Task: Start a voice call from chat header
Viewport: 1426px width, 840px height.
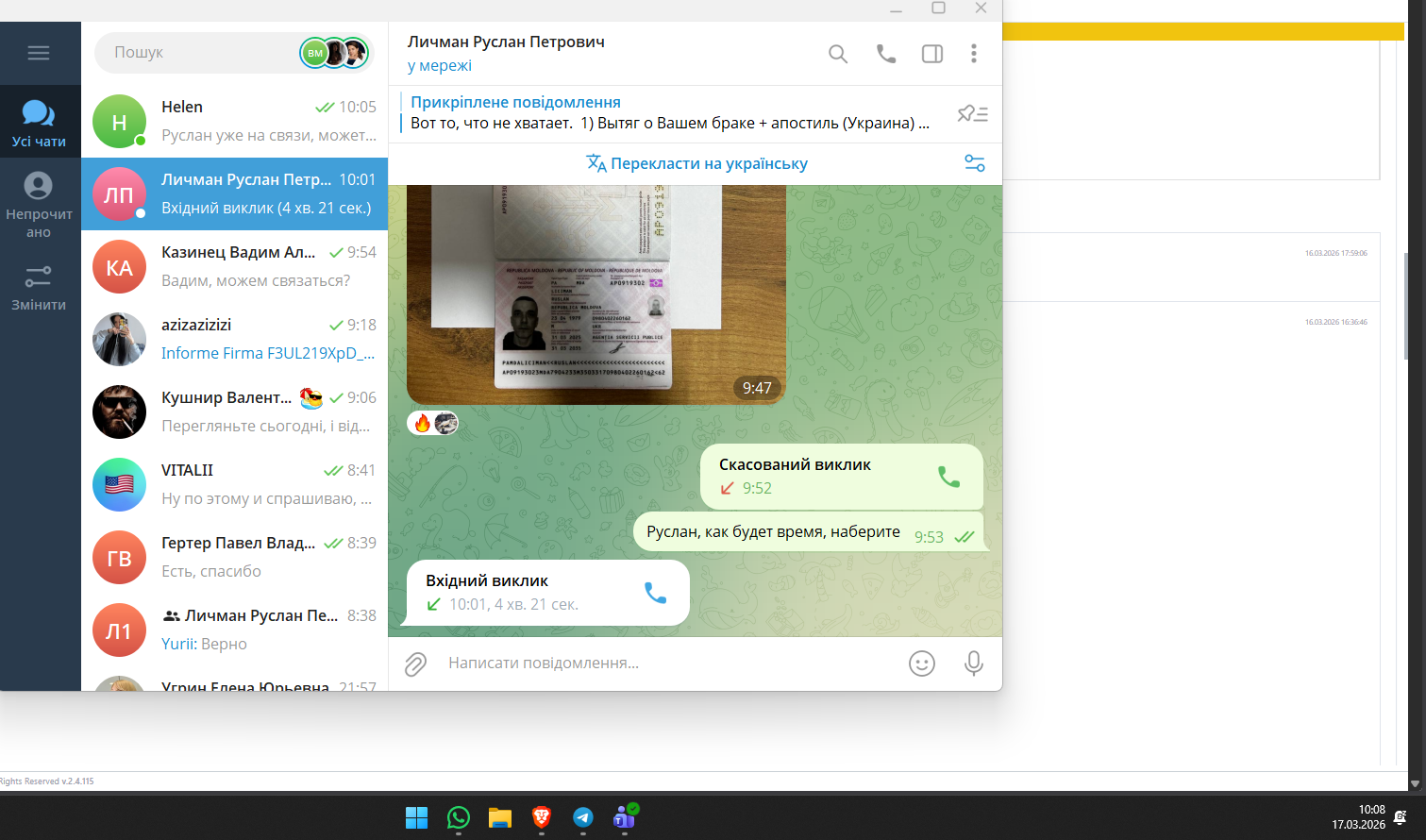Action: pos(885,54)
